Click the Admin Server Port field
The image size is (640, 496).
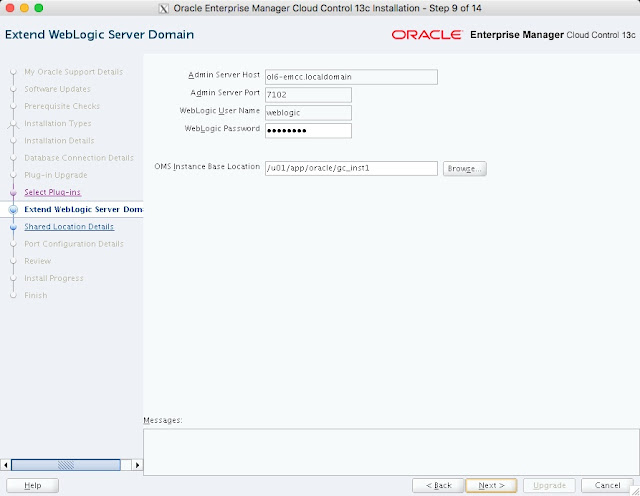[308, 95]
